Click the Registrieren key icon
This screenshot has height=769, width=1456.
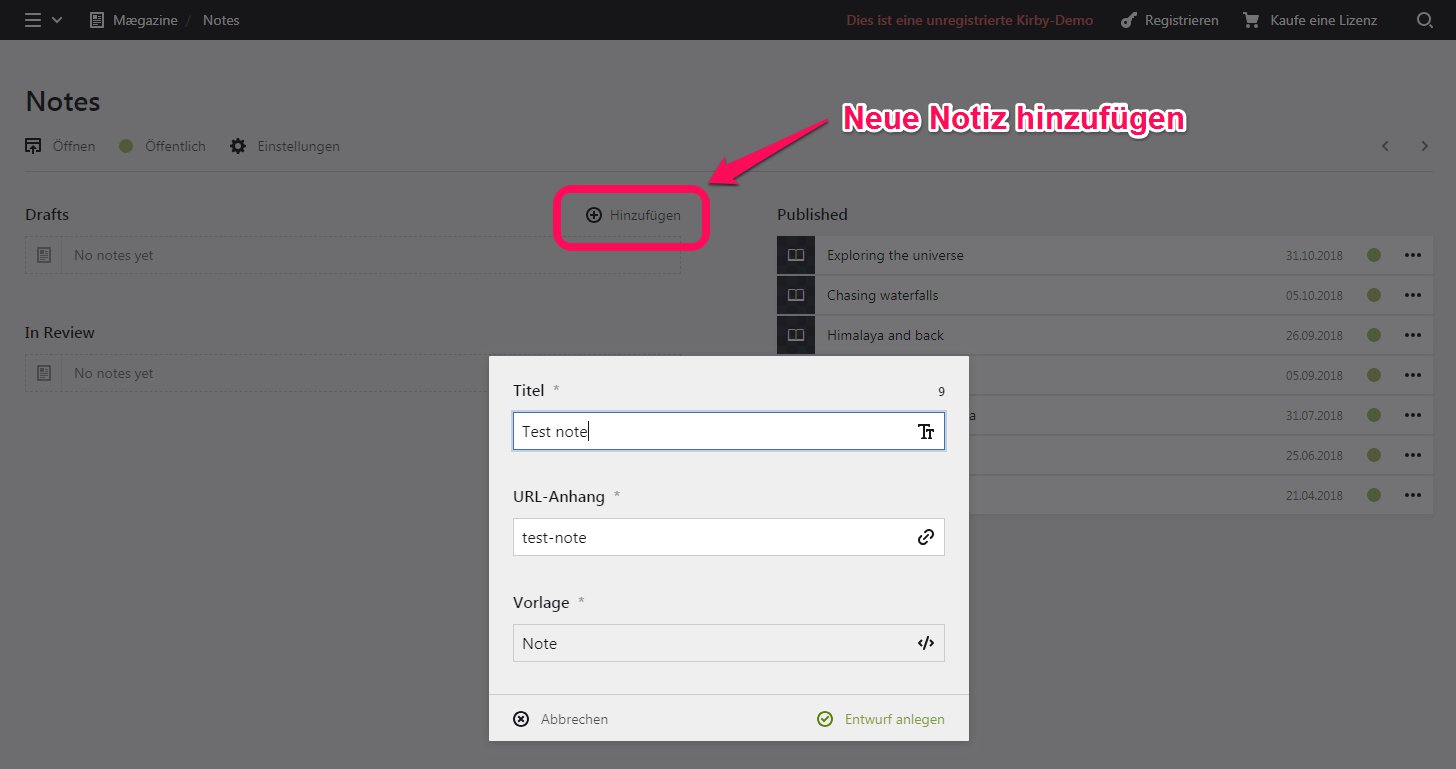point(1129,20)
